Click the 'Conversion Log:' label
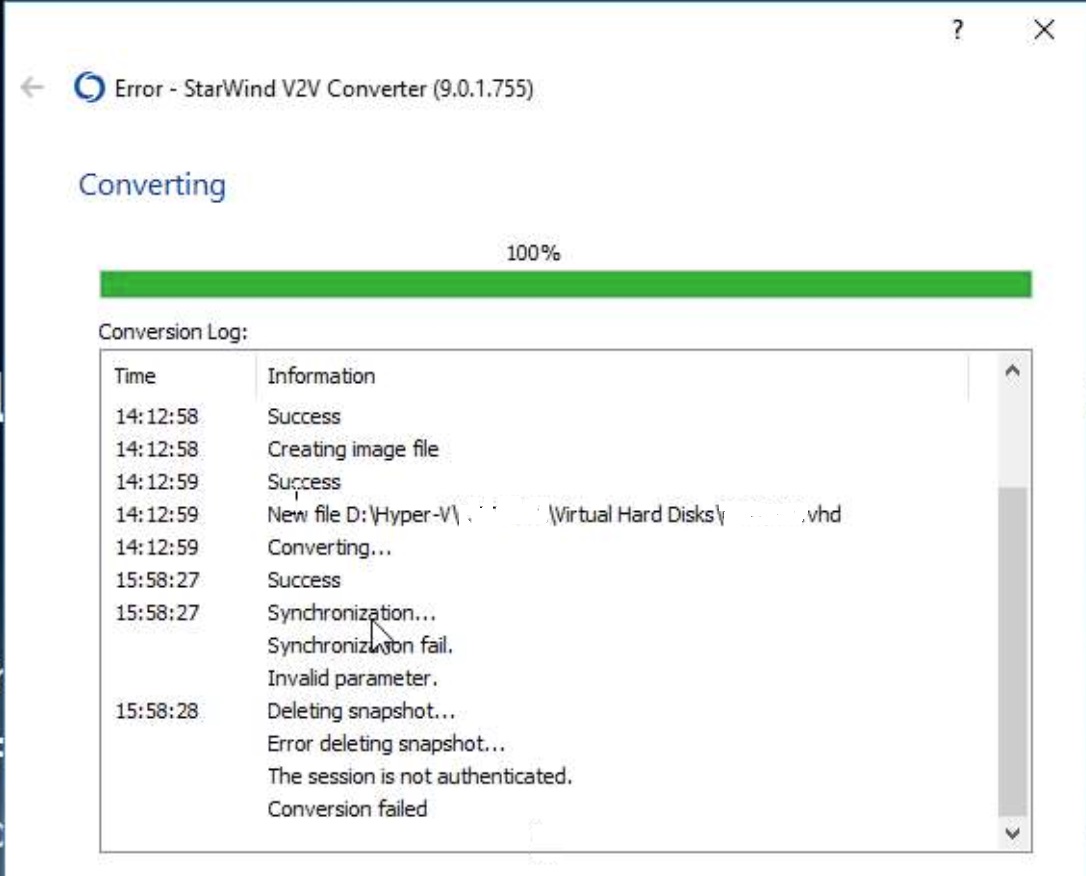The image size is (1086, 876). (x=172, y=332)
